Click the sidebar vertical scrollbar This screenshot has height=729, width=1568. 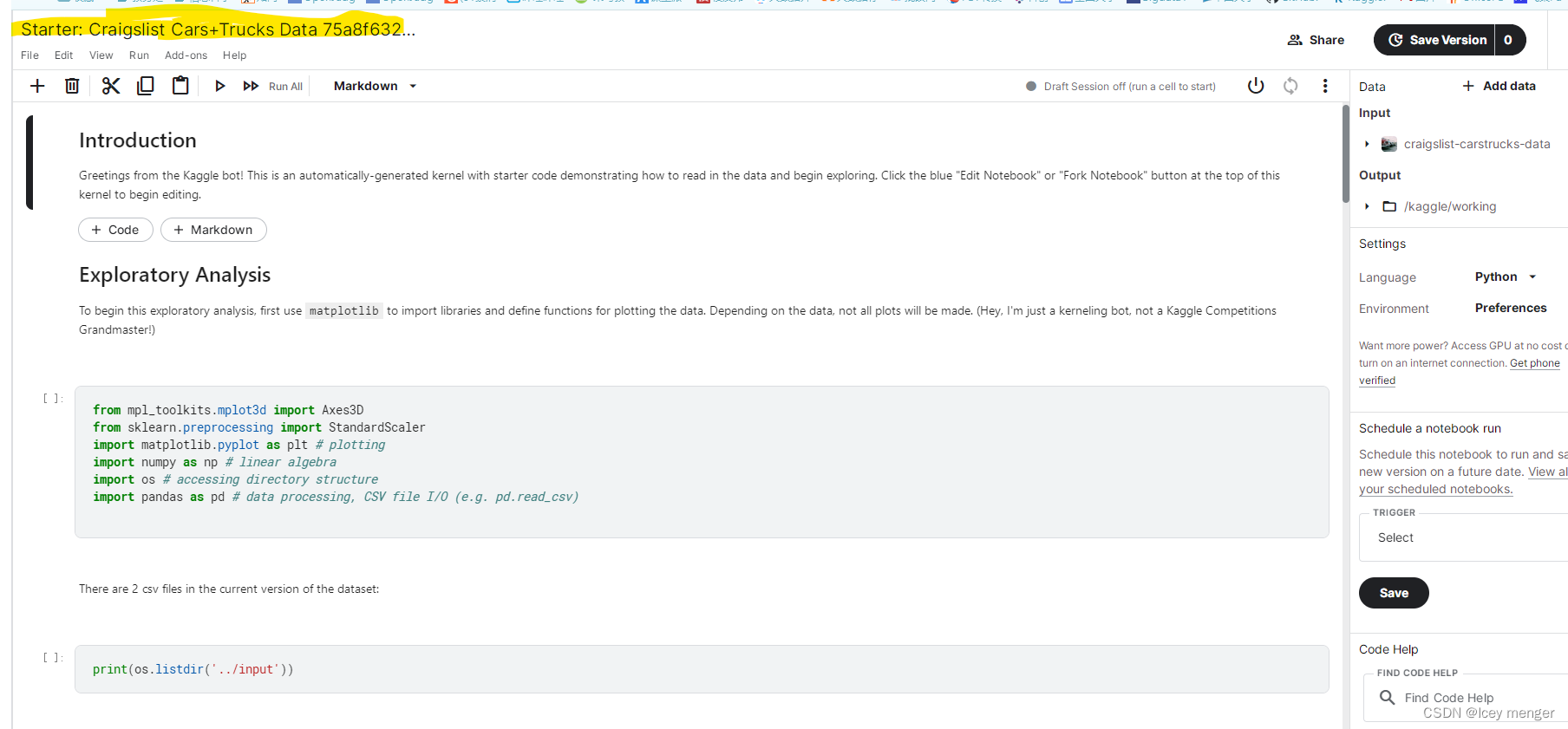1346,153
